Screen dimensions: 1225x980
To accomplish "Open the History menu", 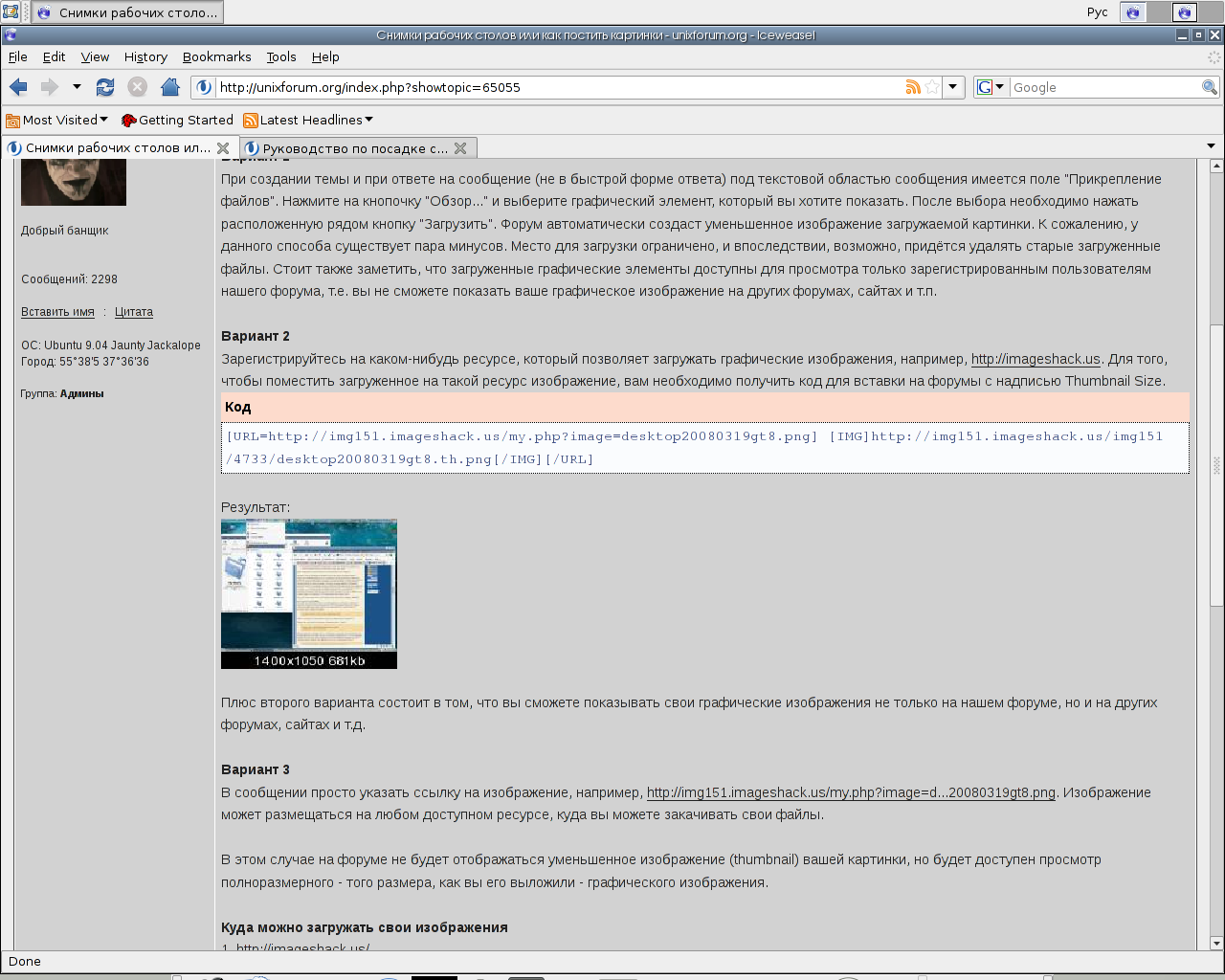I will (x=145, y=56).
